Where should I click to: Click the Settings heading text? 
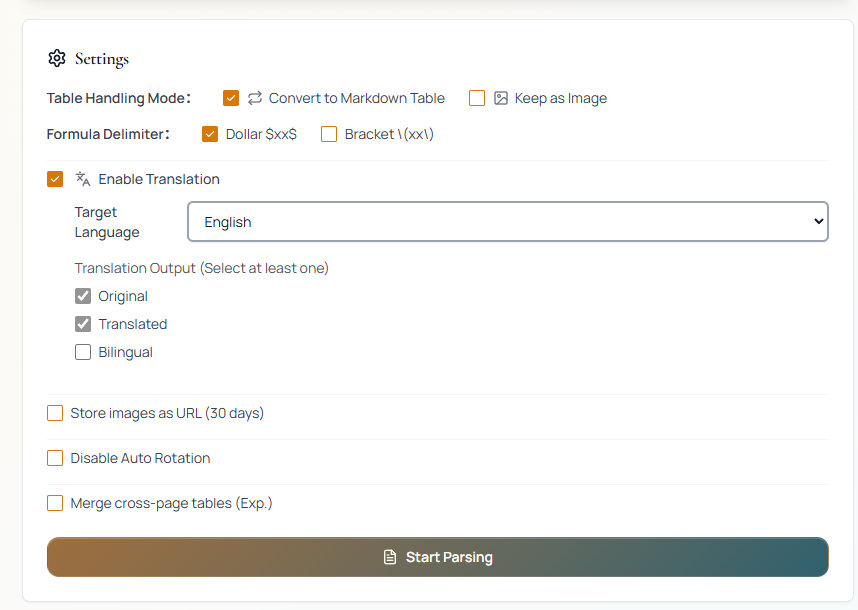102,59
